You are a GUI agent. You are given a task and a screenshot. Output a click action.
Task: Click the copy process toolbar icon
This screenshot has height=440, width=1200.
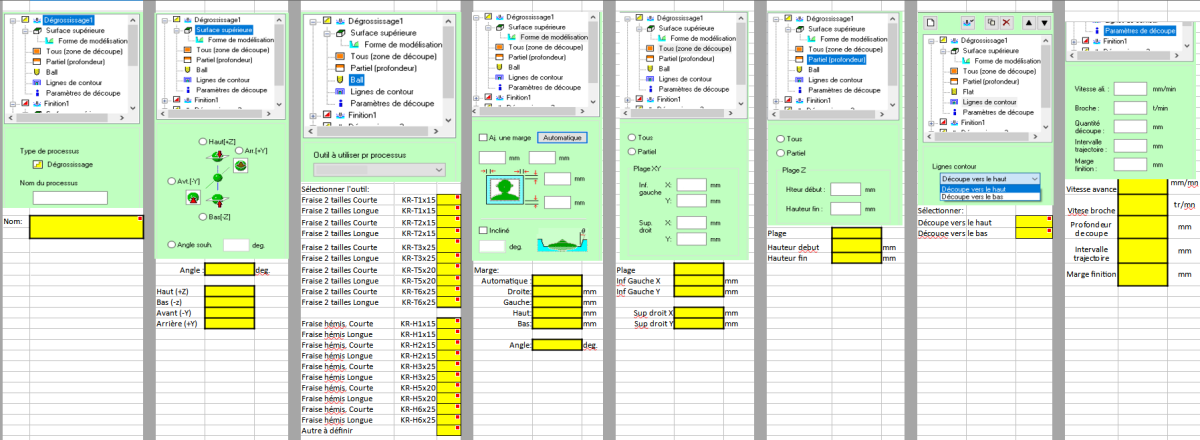991,22
